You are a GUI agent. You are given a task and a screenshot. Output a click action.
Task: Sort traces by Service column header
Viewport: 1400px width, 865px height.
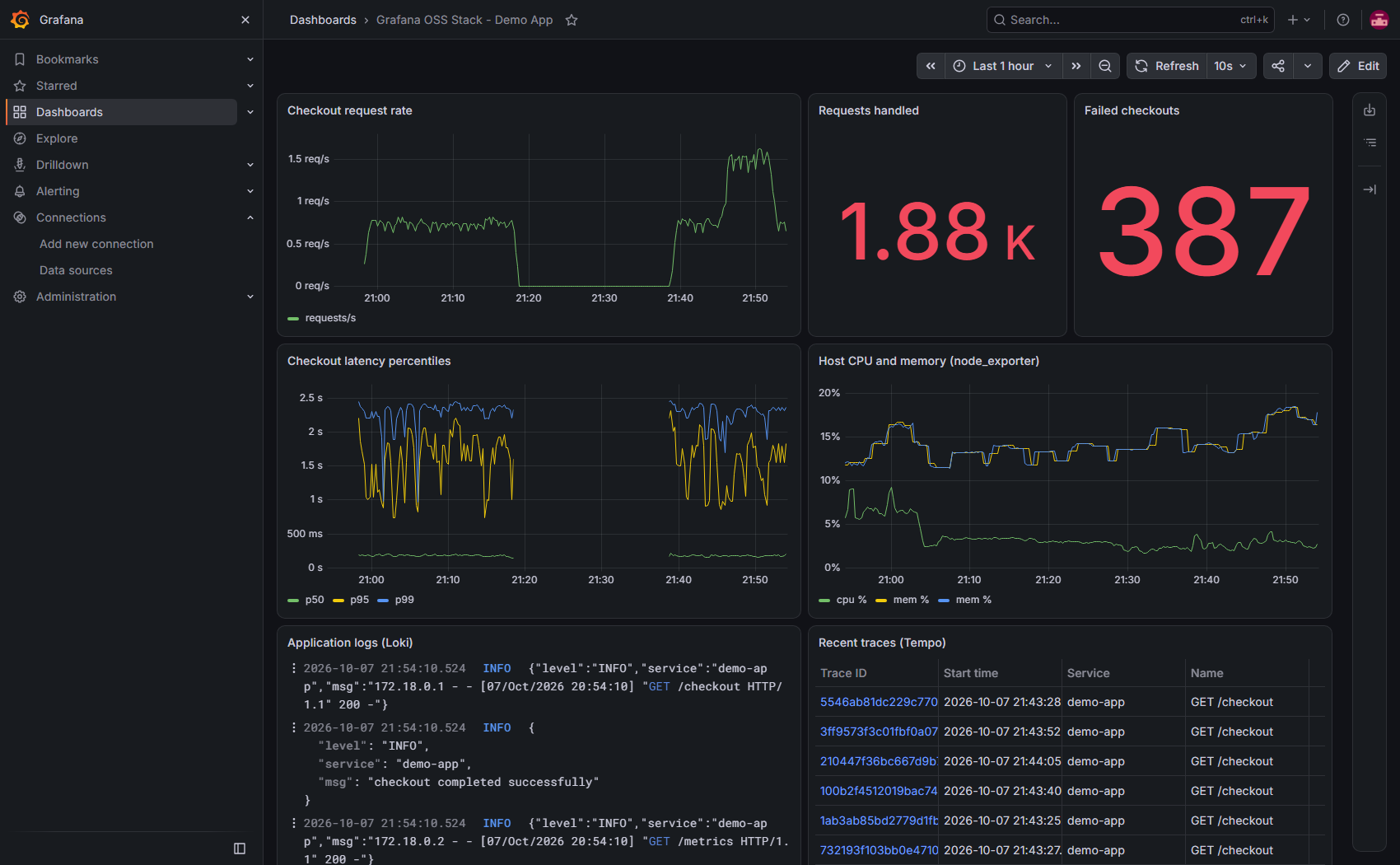click(x=1089, y=673)
